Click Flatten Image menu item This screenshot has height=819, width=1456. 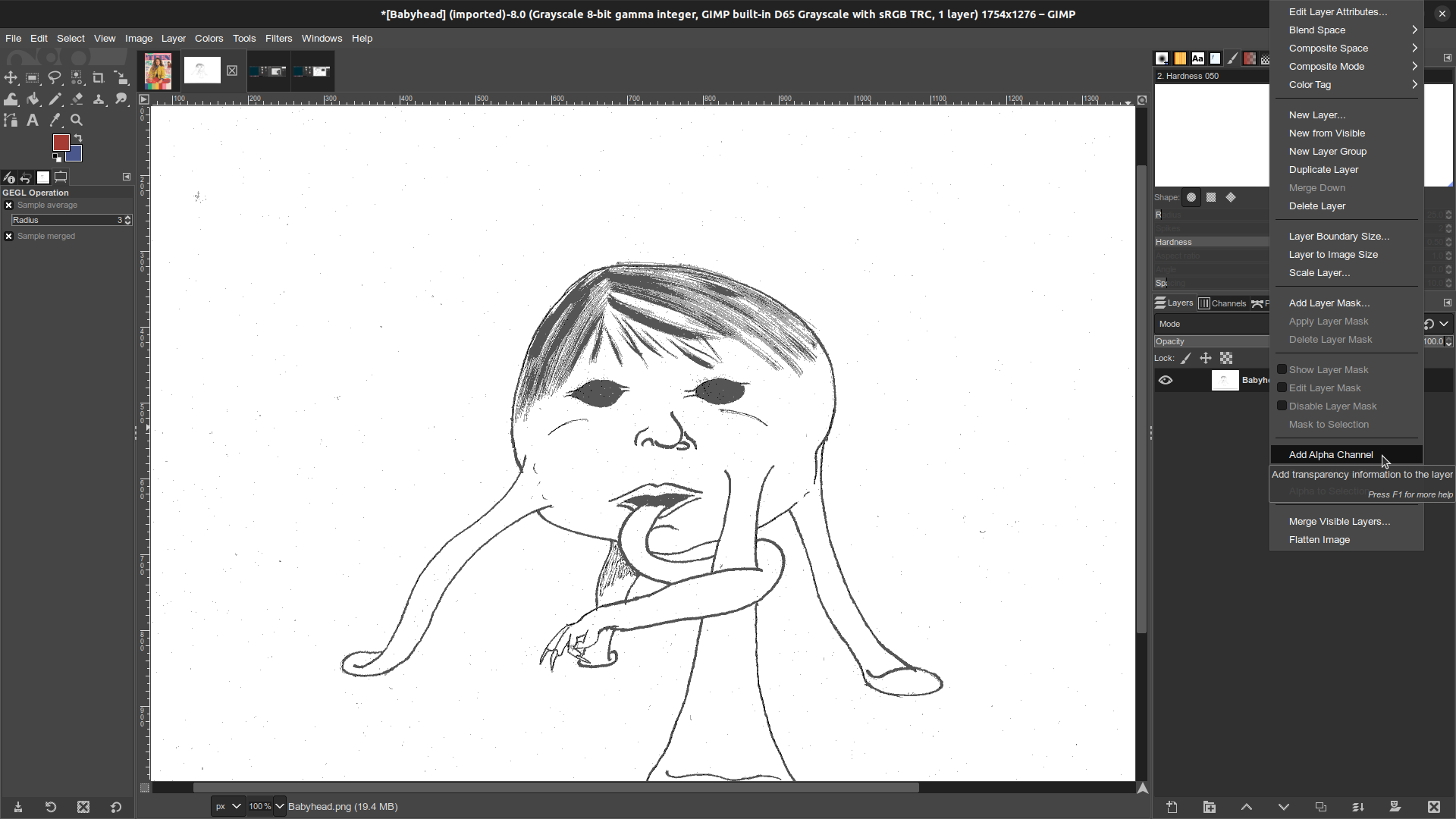1320,539
